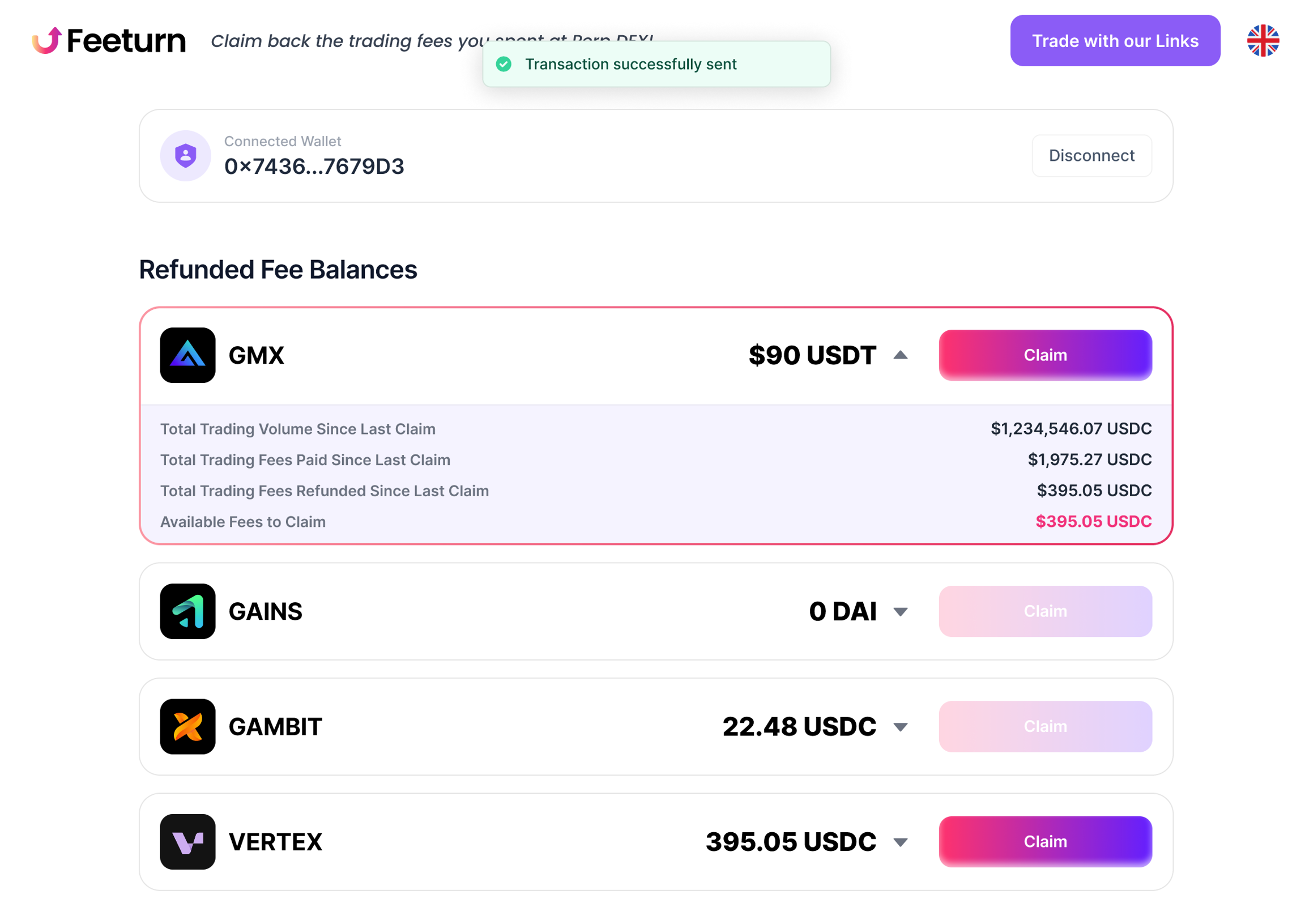This screenshot has width=1305, height=924.
Task: Click the faded GAMBIT Claim button
Action: click(x=1044, y=726)
